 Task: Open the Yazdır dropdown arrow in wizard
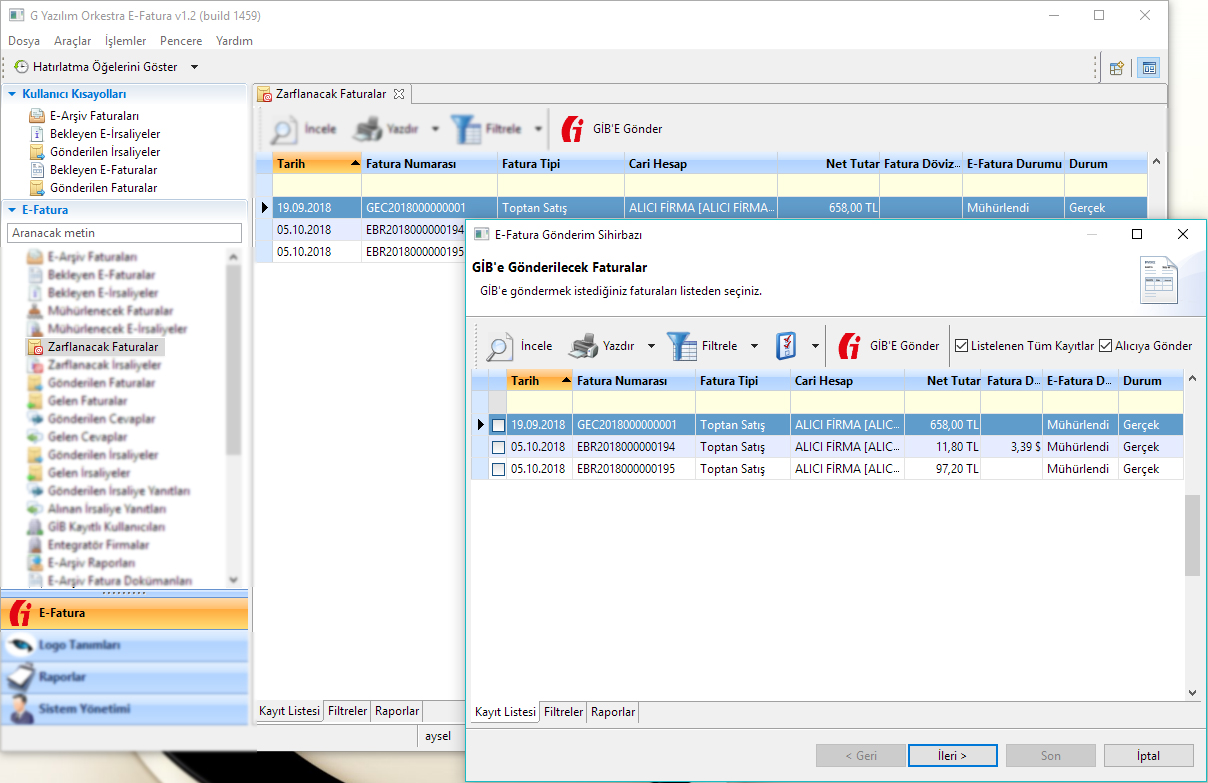[x=651, y=347]
